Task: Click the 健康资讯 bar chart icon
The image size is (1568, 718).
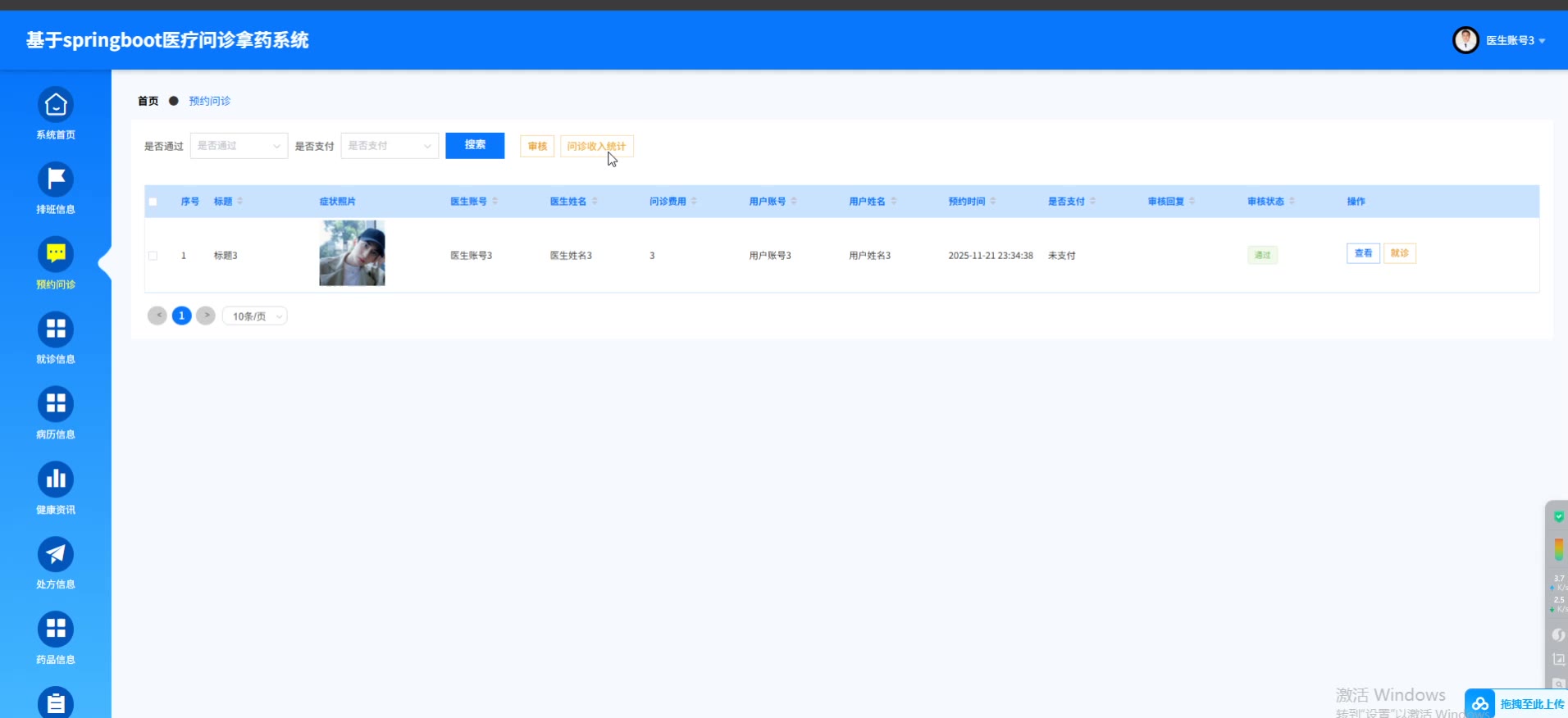Action: coord(56,479)
